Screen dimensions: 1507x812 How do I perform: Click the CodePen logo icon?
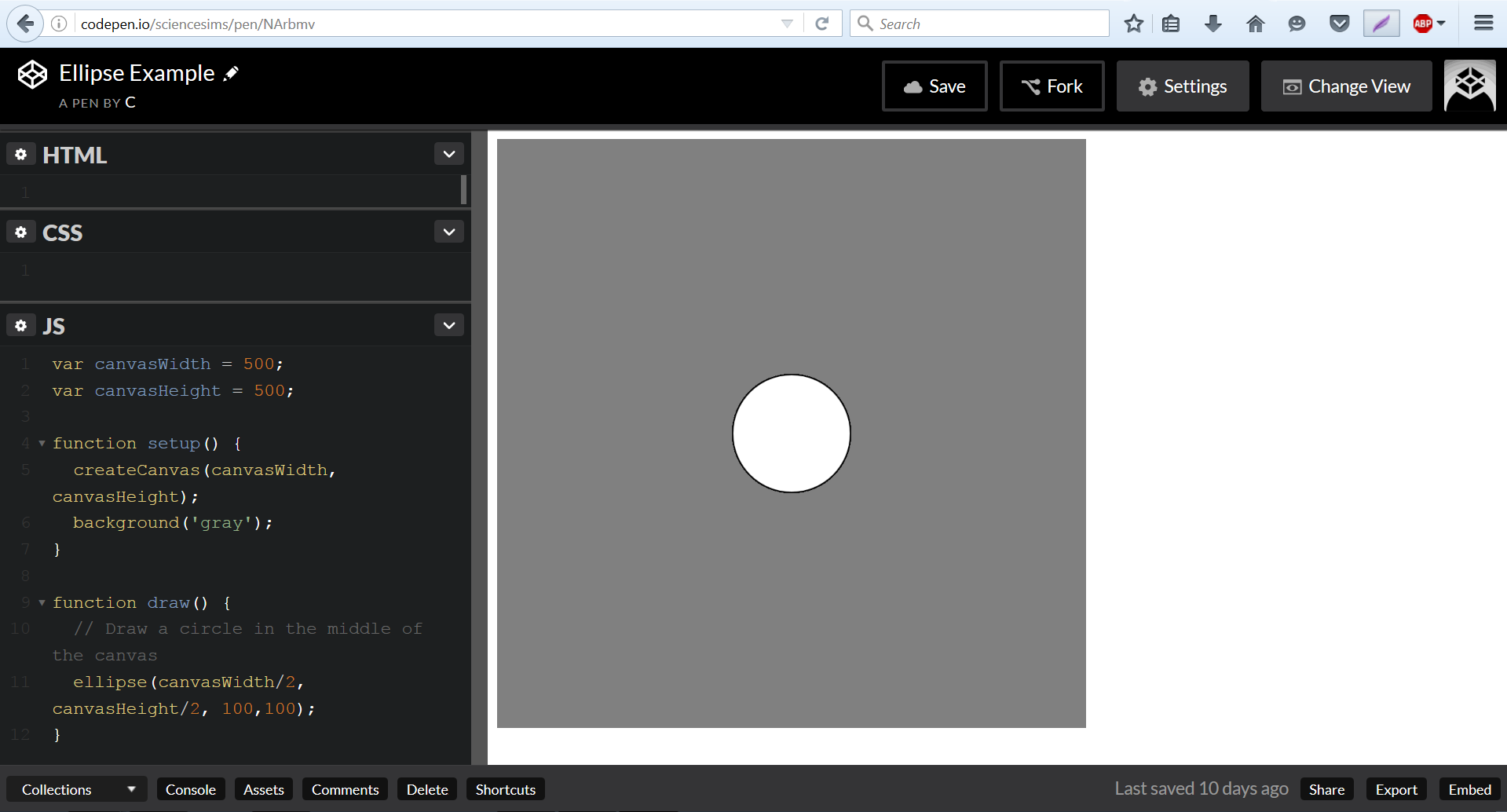pos(32,75)
